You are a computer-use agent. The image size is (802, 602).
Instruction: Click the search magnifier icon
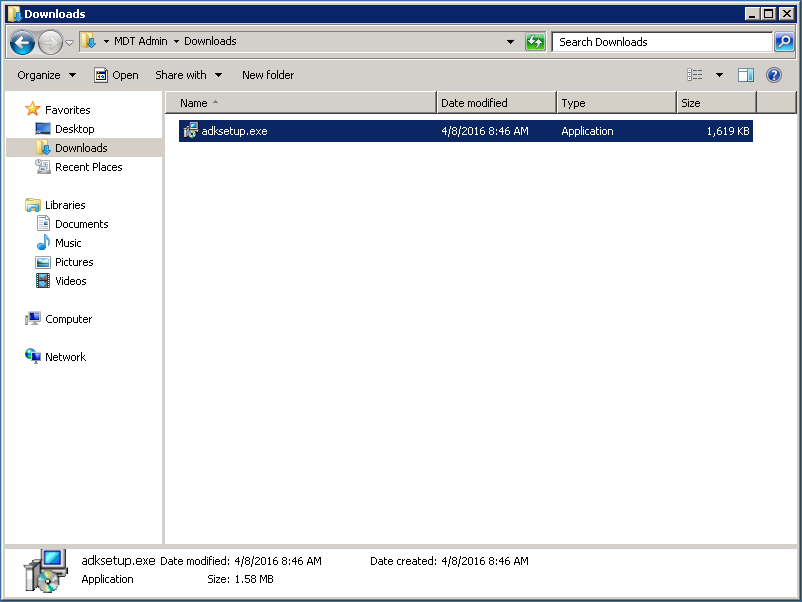(x=785, y=42)
